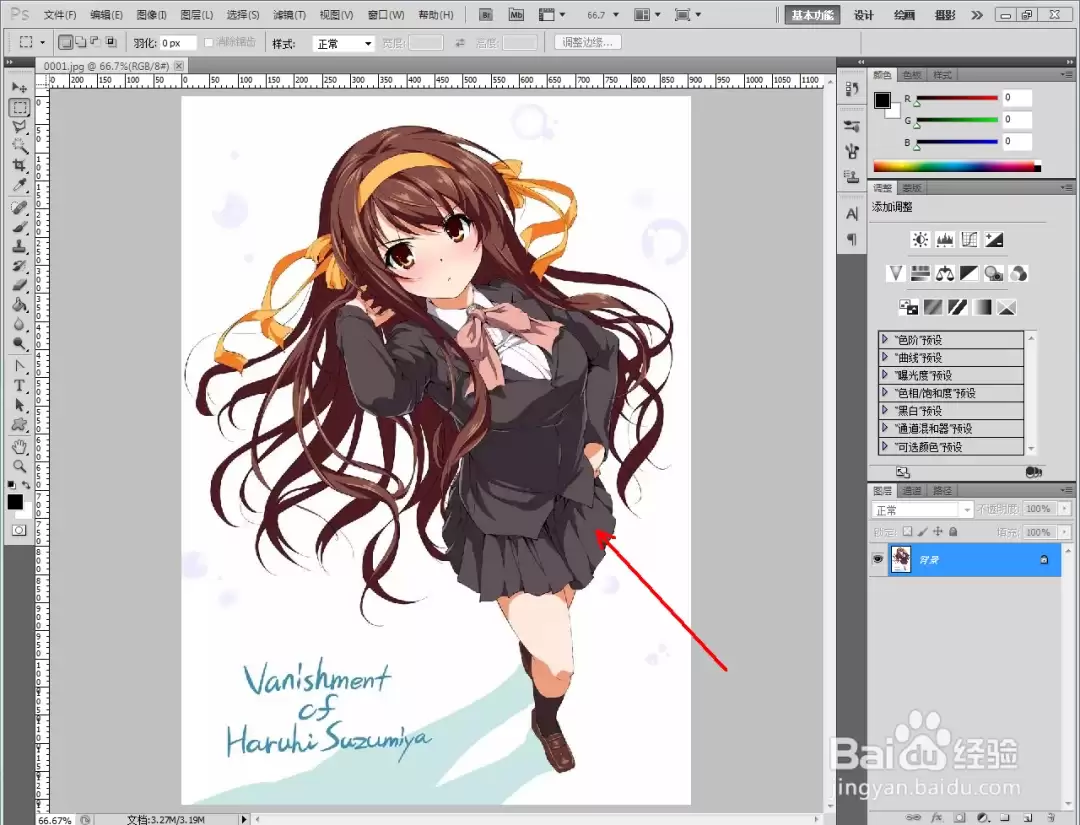
Task: Toggle lock position in Layers panel
Action: [x=937, y=532]
